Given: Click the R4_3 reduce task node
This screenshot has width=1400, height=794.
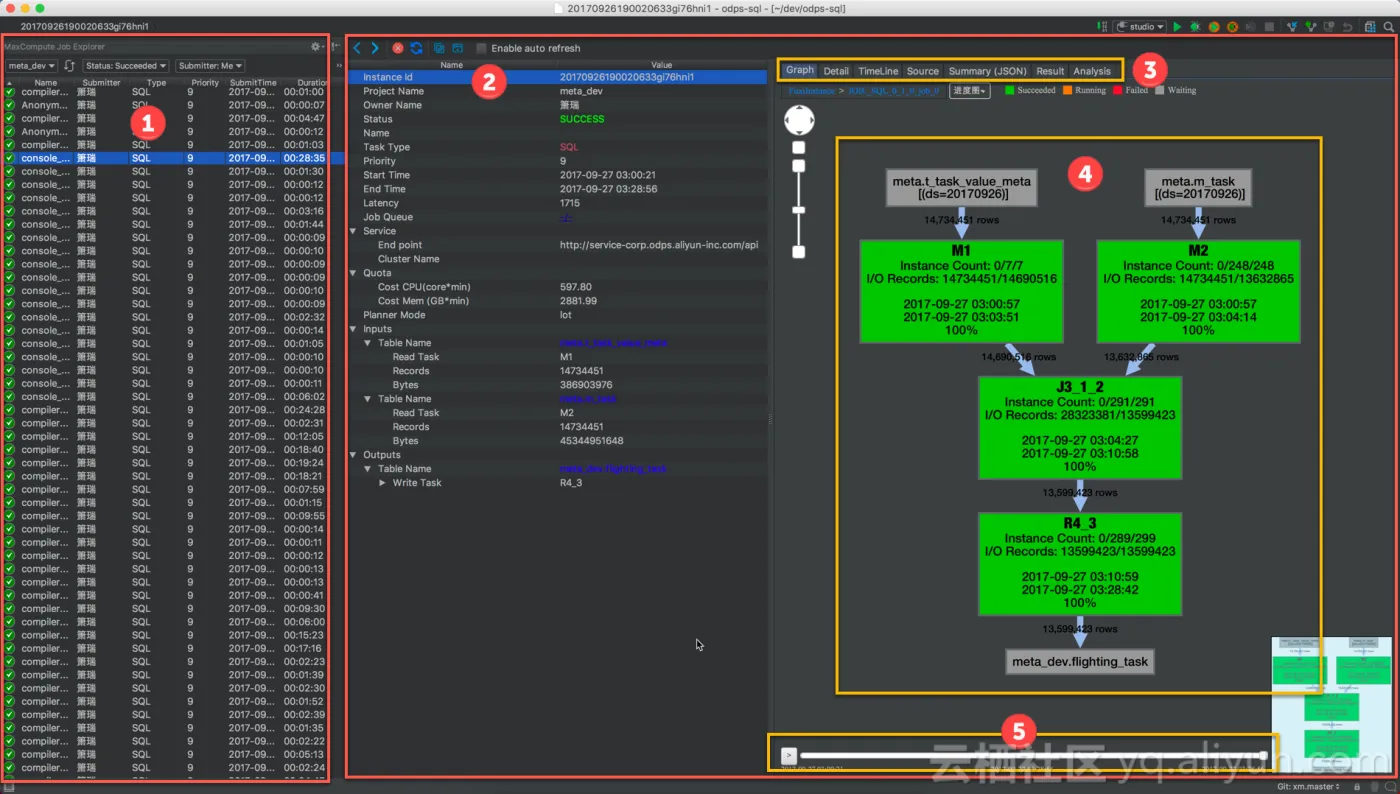Looking at the screenshot, I should click(x=1080, y=564).
